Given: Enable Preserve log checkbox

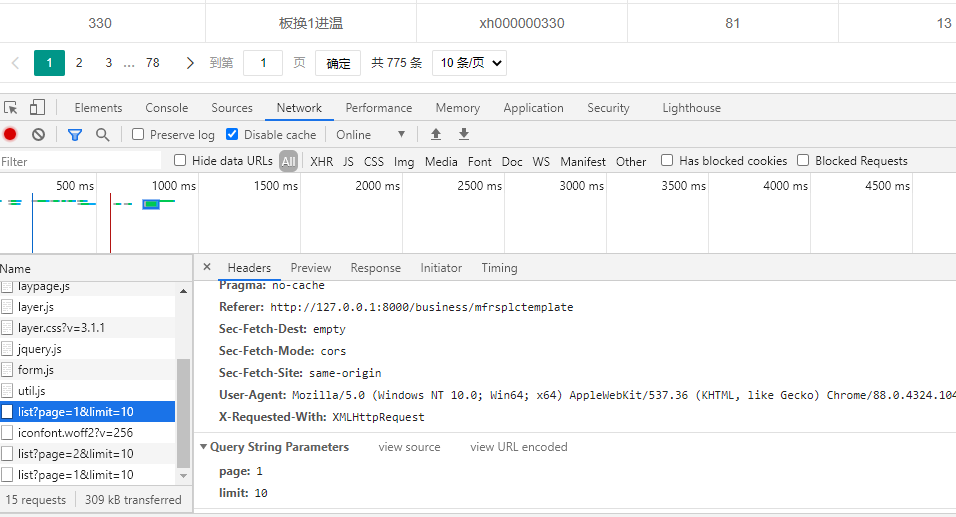Looking at the screenshot, I should coord(138,134).
